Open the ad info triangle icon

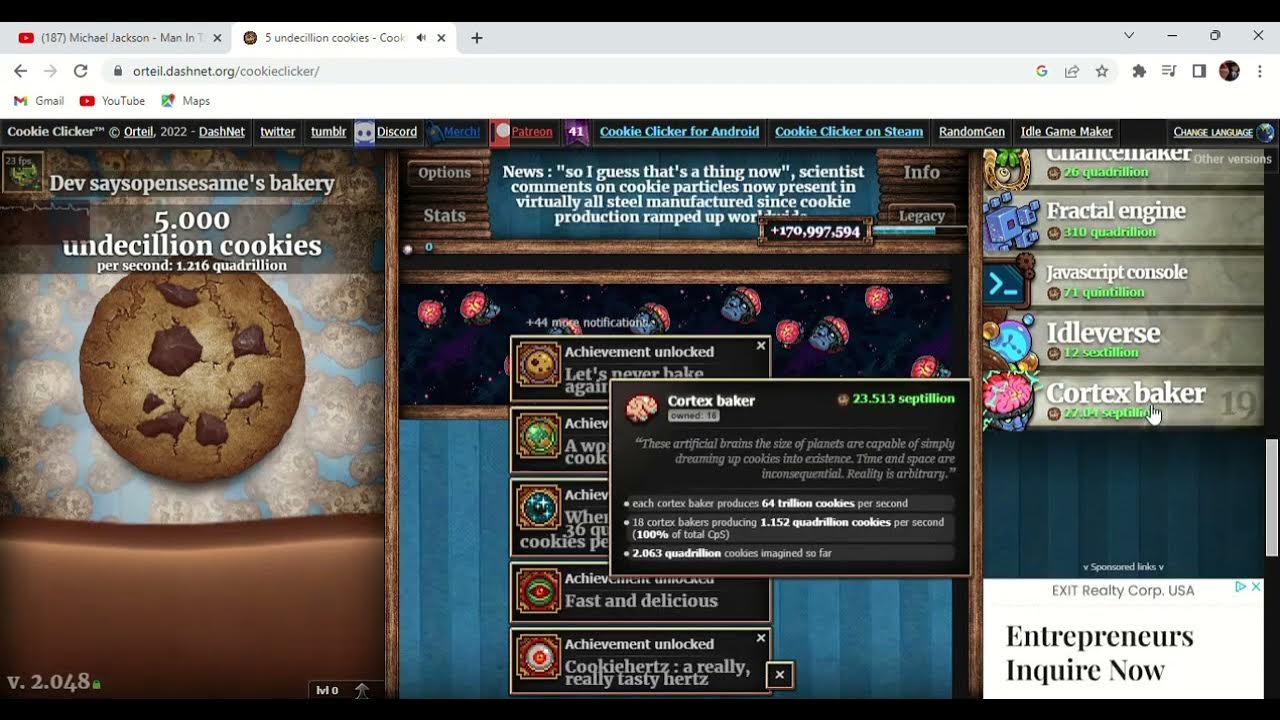coord(1240,587)
